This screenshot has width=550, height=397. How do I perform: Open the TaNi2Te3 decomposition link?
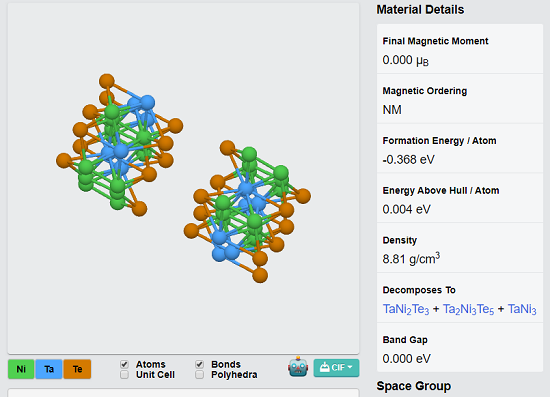click(406, 309)
